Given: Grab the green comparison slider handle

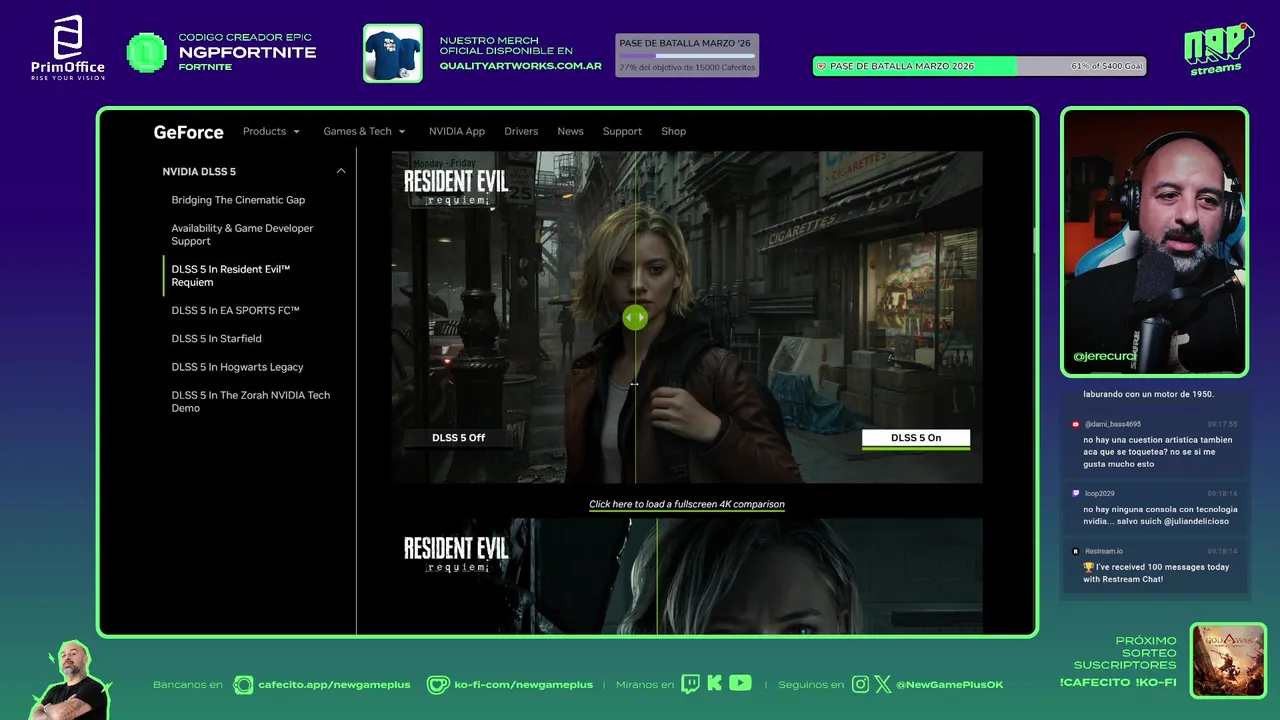Looking at the screenshot, I should pos(635,318).
